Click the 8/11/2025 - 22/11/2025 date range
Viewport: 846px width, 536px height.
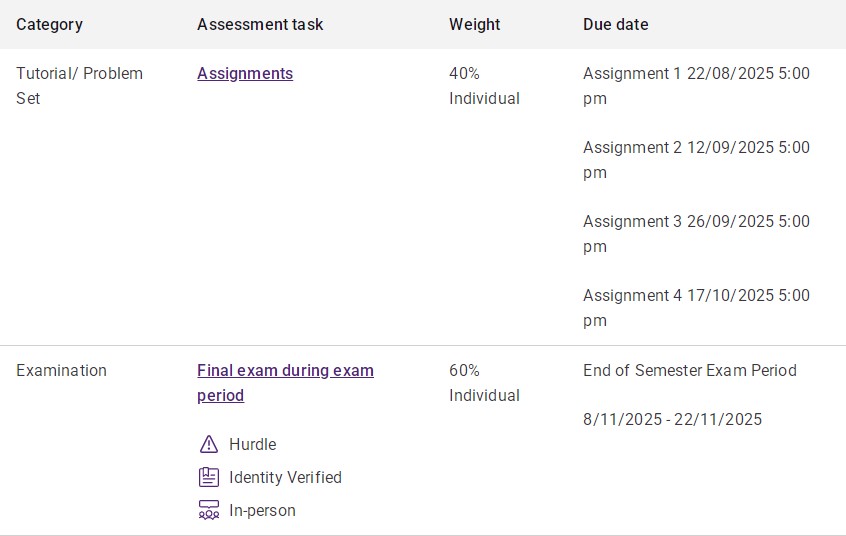tap(672, 419)
